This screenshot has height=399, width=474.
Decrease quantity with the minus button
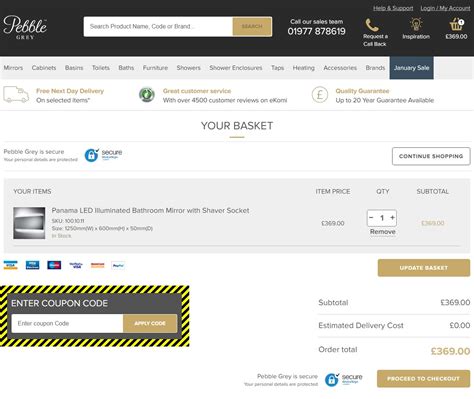[x=371, y=218]
